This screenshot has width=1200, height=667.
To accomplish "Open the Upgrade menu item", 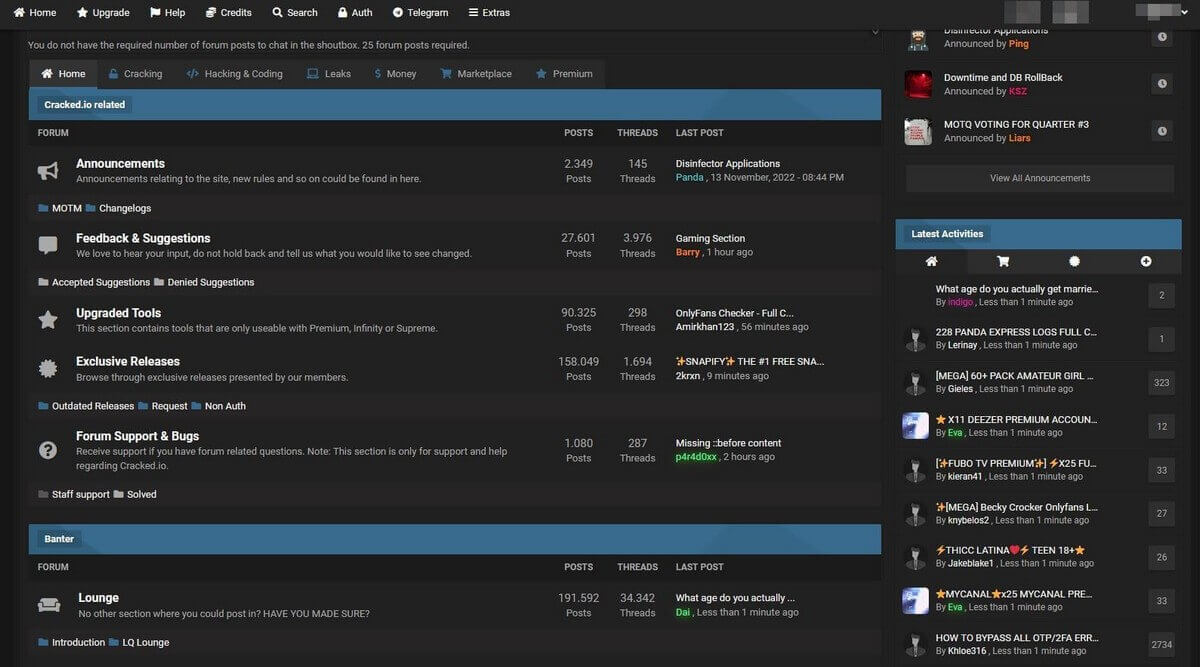I will click(103, 12).
